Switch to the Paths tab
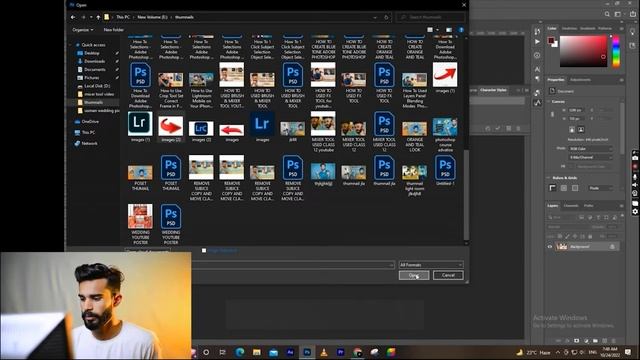 [589, 206]
